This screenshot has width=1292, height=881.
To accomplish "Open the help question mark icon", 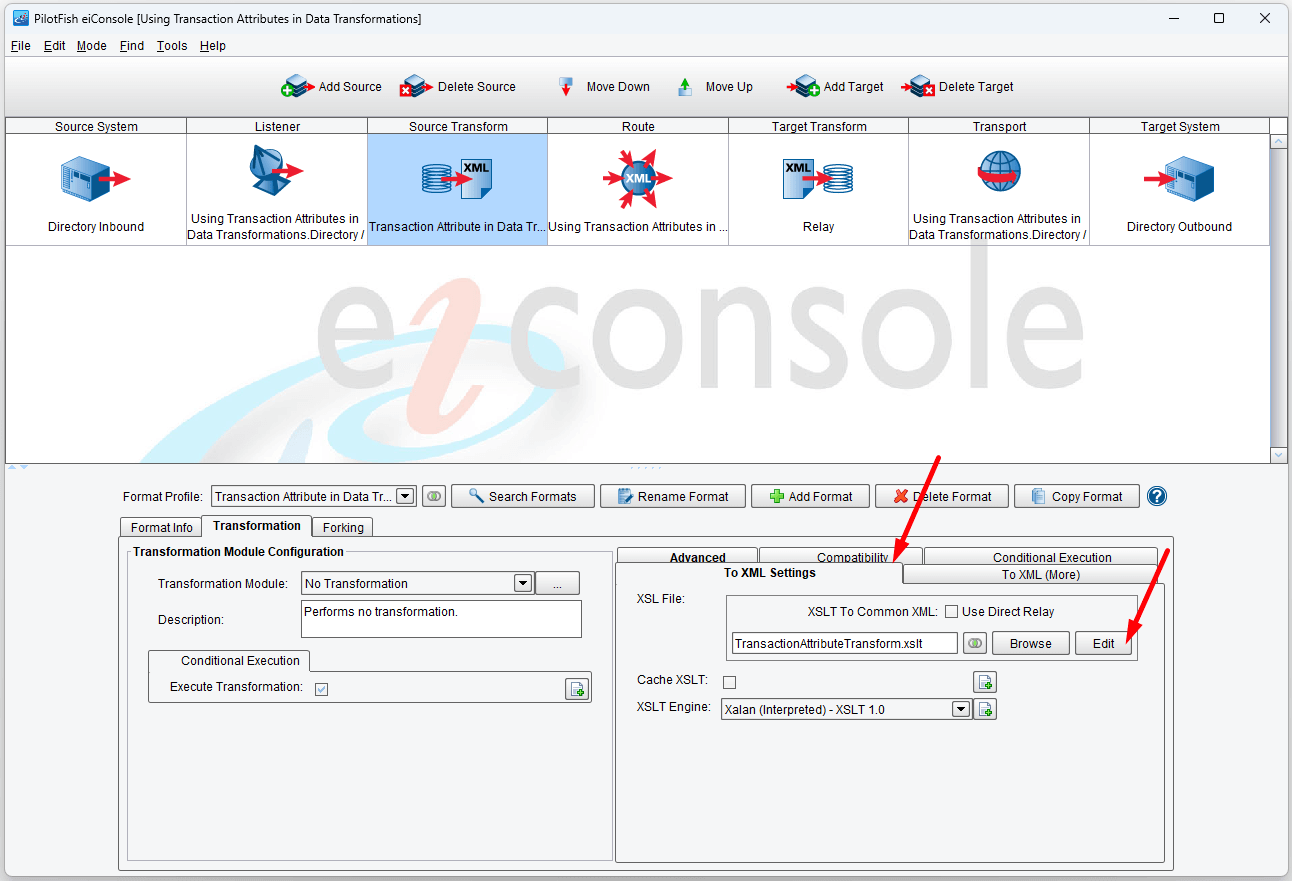I will [1157, 496].
